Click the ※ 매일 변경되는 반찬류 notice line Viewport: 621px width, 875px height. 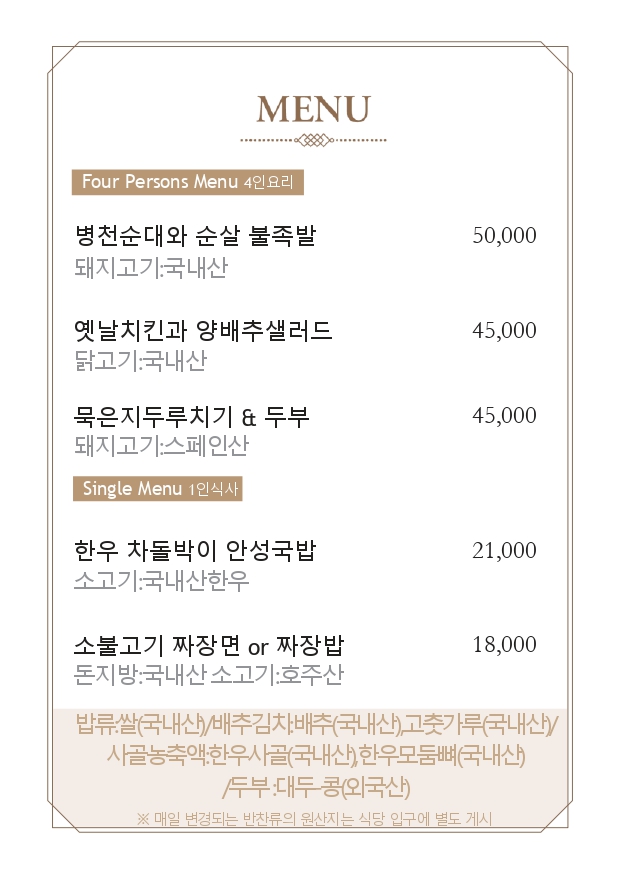(313, 820)
